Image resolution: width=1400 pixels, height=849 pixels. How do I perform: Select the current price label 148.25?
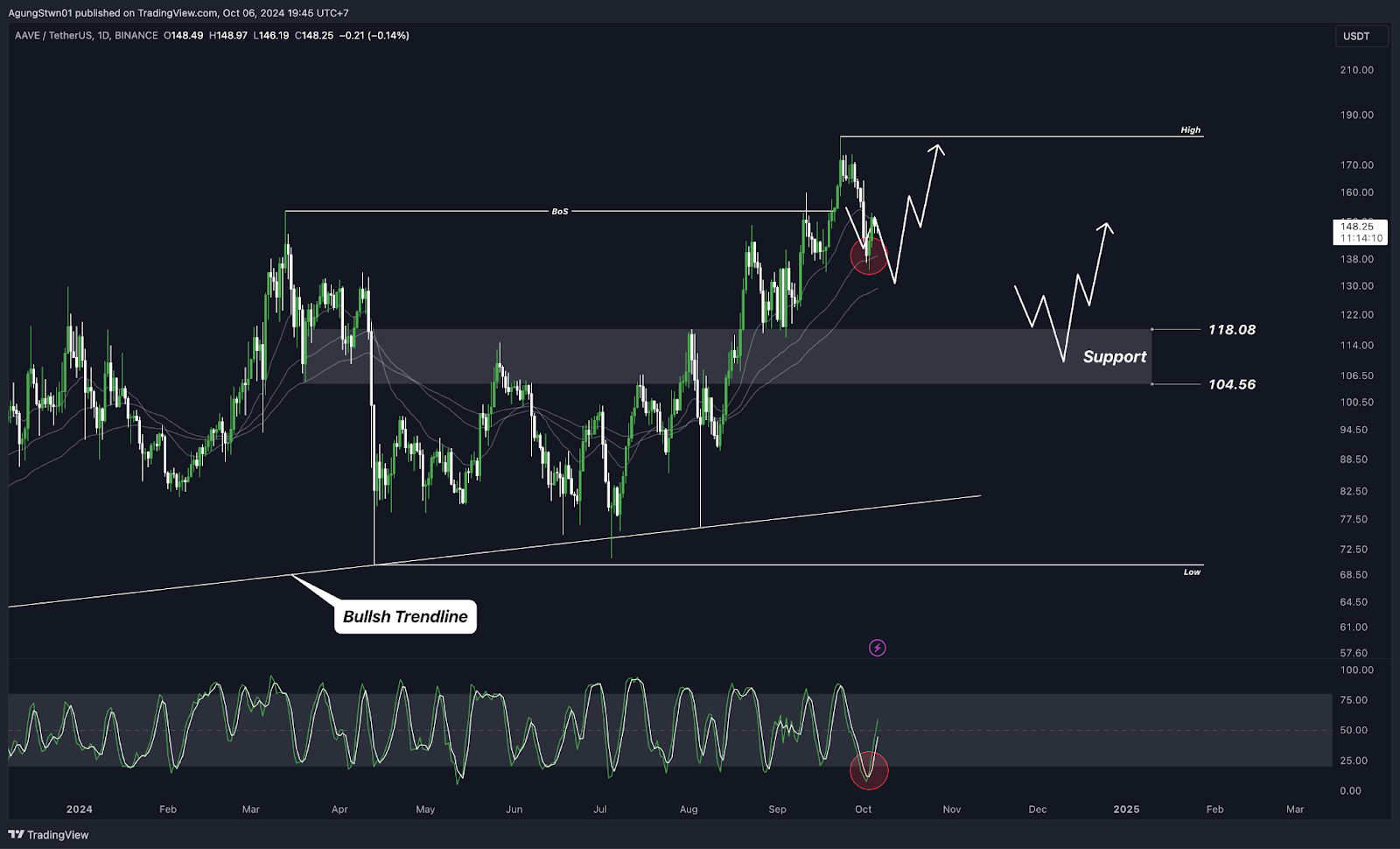(1357, 227)
